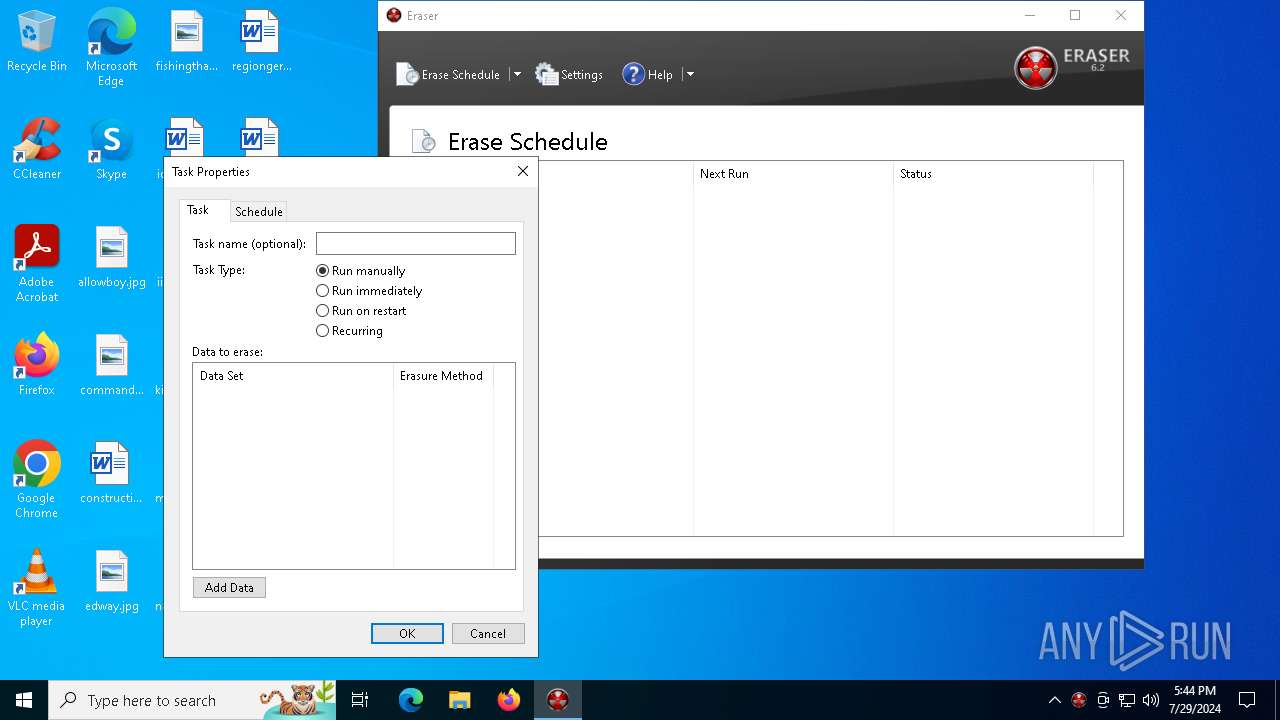
Task: Open the Firefox desktop shortcut
Action: point(37,365)
